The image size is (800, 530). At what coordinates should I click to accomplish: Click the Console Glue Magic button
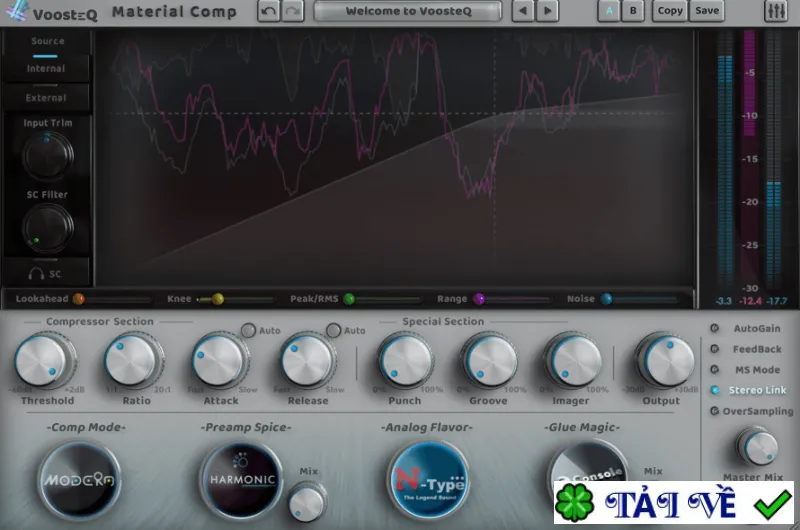587,462
